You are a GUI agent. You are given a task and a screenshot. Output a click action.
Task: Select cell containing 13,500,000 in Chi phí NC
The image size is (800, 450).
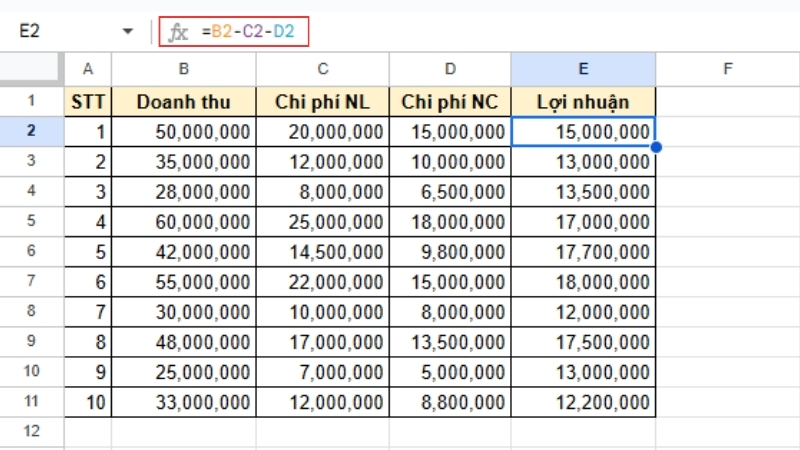tap(450, 341)
